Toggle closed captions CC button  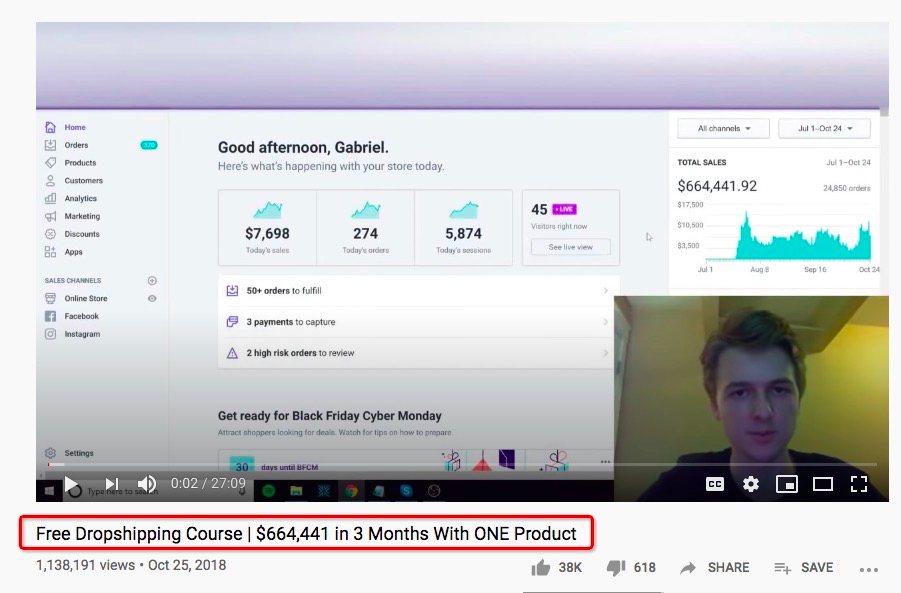pos(714,484)
